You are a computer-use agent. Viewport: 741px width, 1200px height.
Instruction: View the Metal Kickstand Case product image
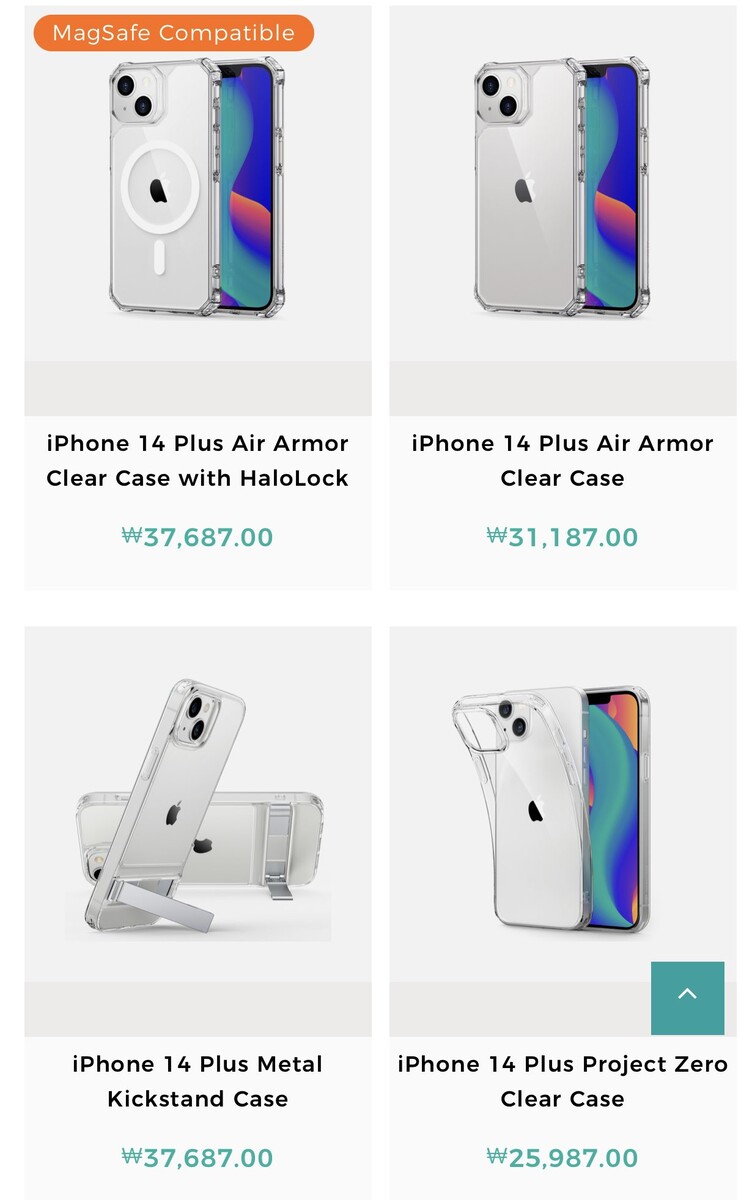198,808
